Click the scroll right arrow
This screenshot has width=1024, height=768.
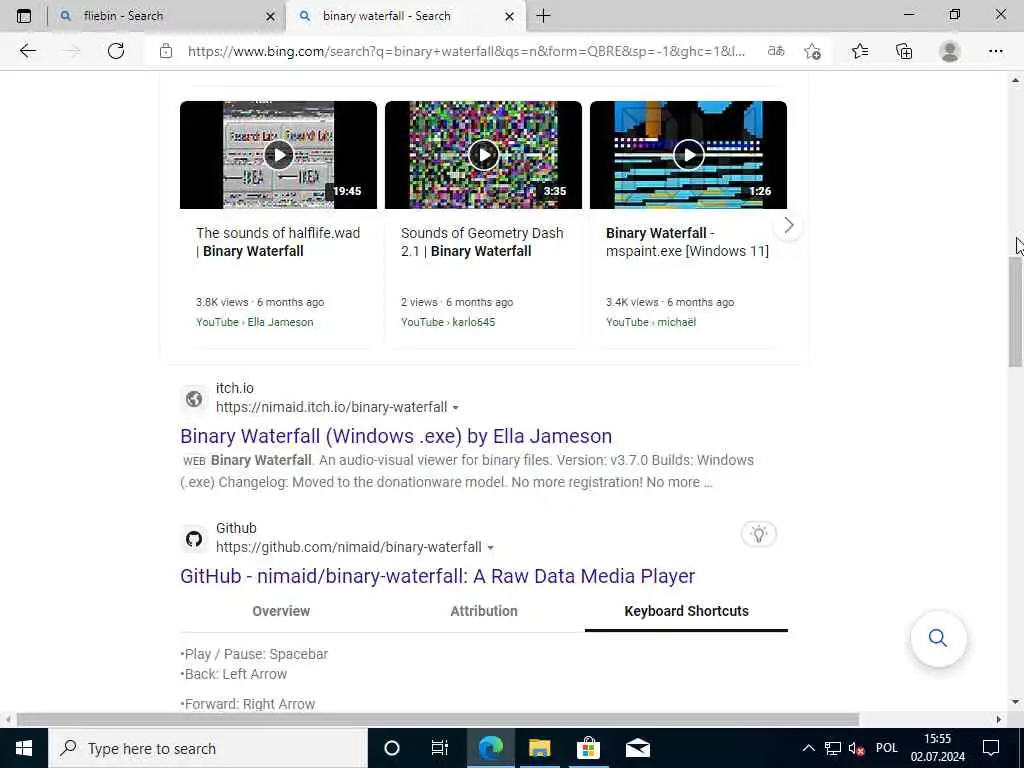[x=998, y=719]
